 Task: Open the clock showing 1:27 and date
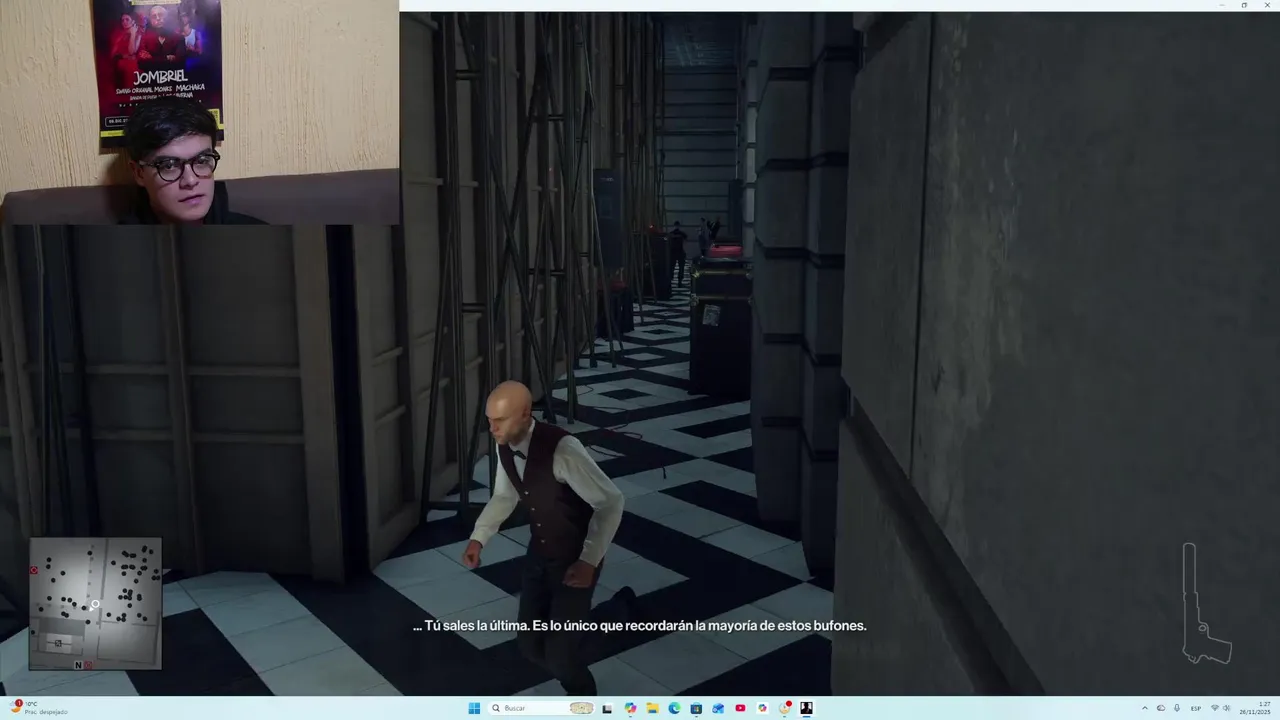coord(1255,708)
